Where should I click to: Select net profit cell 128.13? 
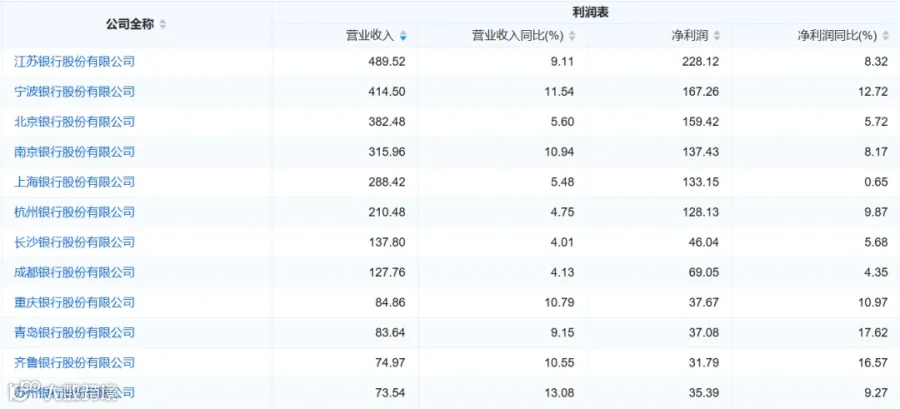pos(700,212)
